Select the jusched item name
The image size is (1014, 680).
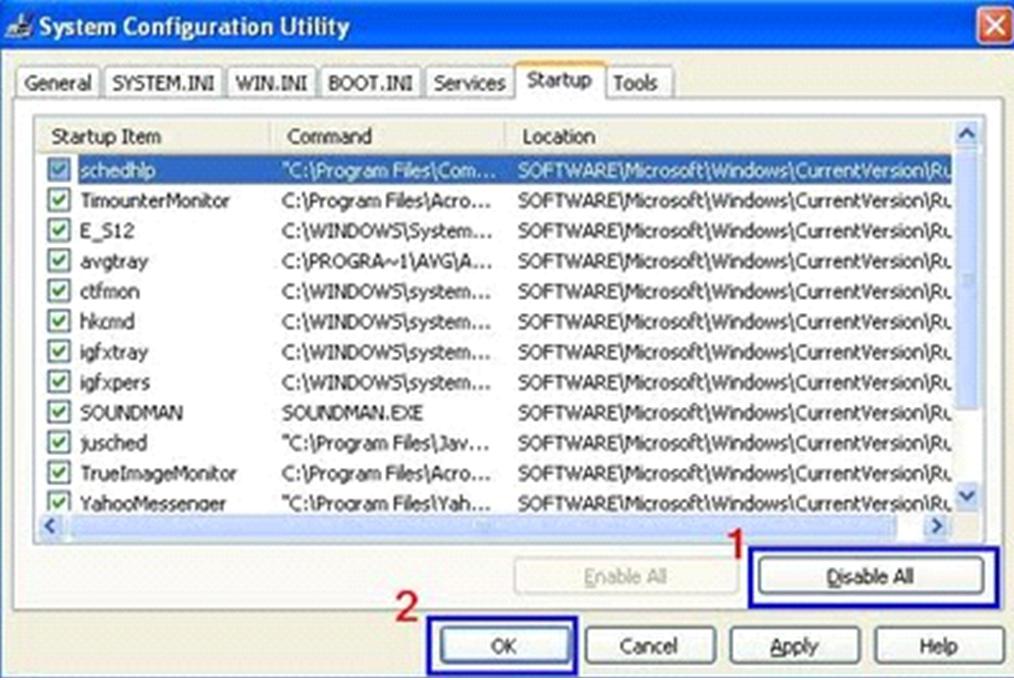[113, 443]
